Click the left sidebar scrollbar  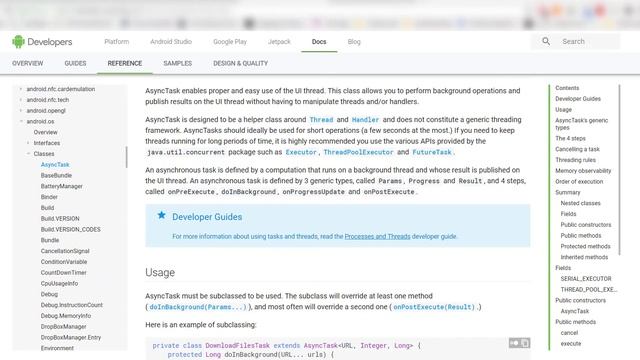coord(127,157)
